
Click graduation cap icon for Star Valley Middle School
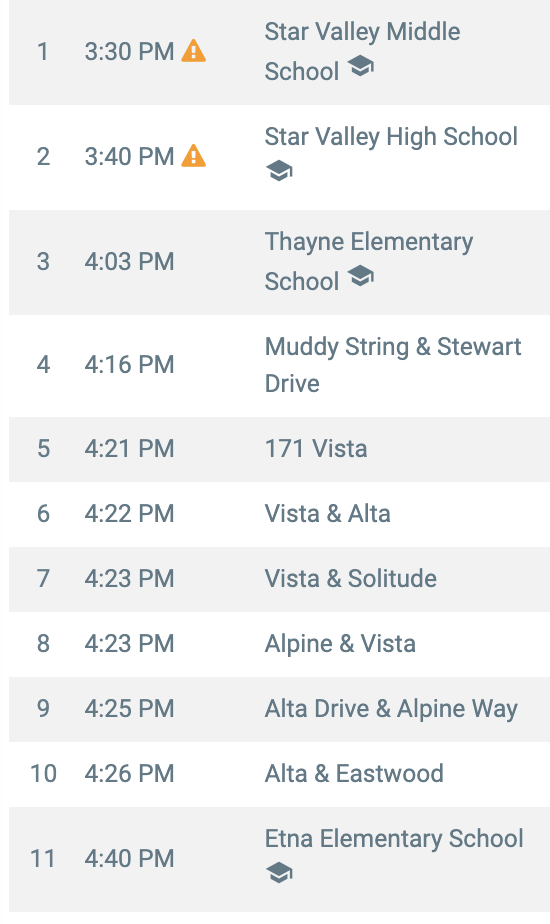coord(360,65)
